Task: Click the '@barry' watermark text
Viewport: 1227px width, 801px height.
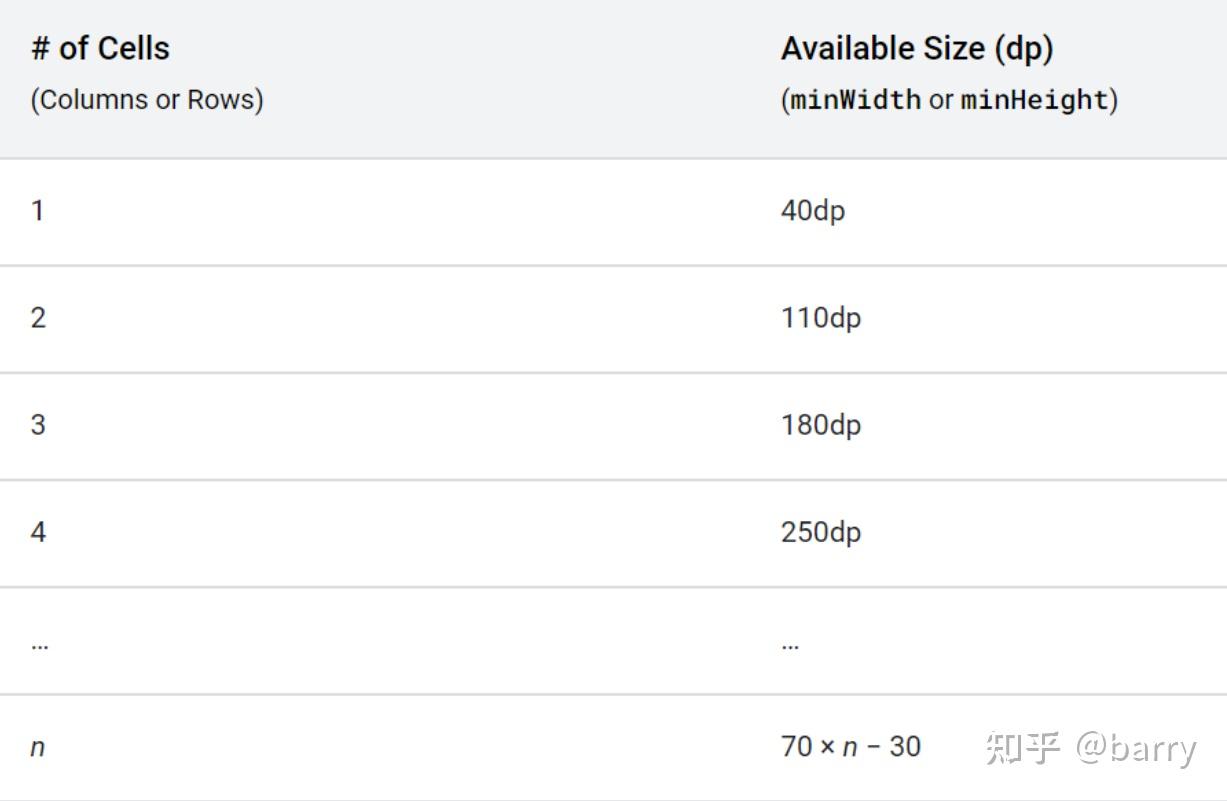Action: (x=1136, y=747)
